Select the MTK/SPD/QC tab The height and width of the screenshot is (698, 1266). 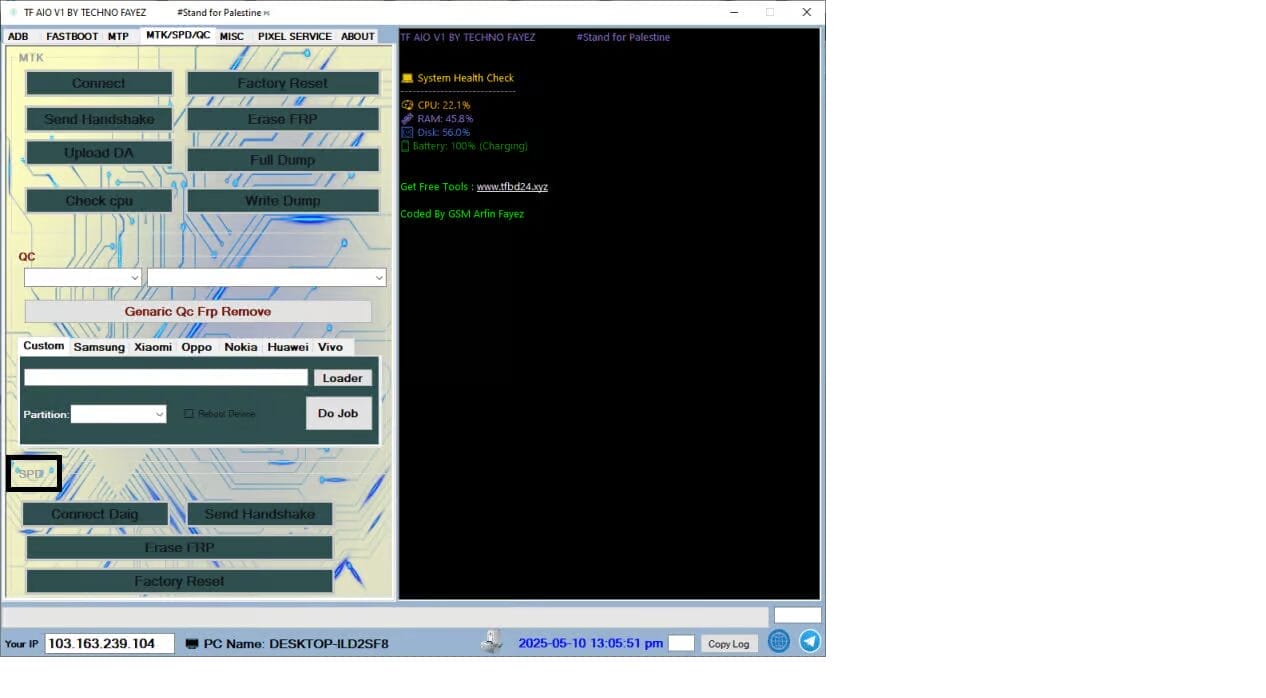click(178, 35)
